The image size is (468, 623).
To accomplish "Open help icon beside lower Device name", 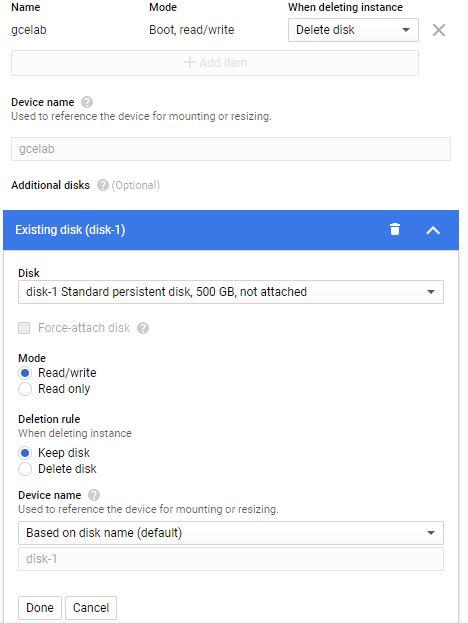I will click(x=94, y=495).
